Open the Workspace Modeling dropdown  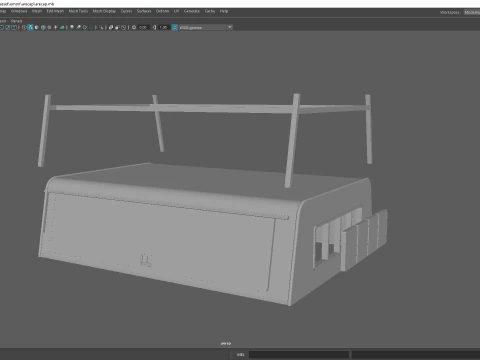pyautogui.click(x=472, y=12)
